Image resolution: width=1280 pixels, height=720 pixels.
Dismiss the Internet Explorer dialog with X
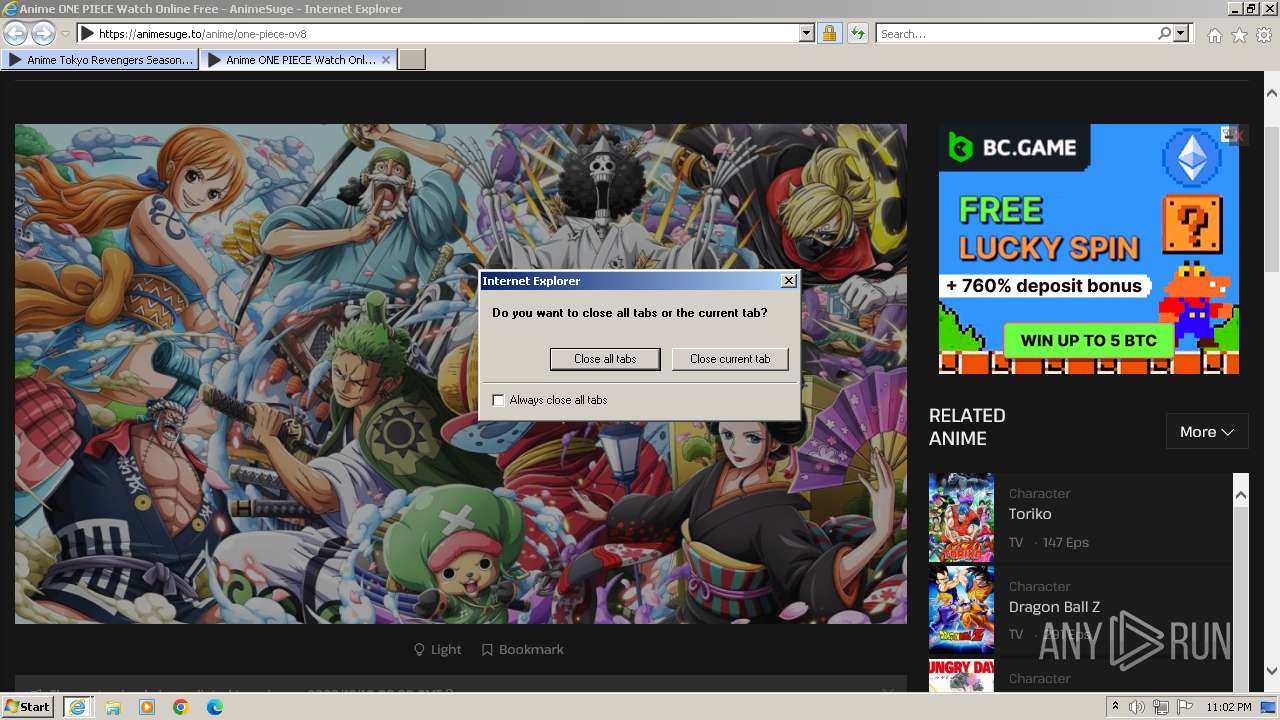pos(788,281)
